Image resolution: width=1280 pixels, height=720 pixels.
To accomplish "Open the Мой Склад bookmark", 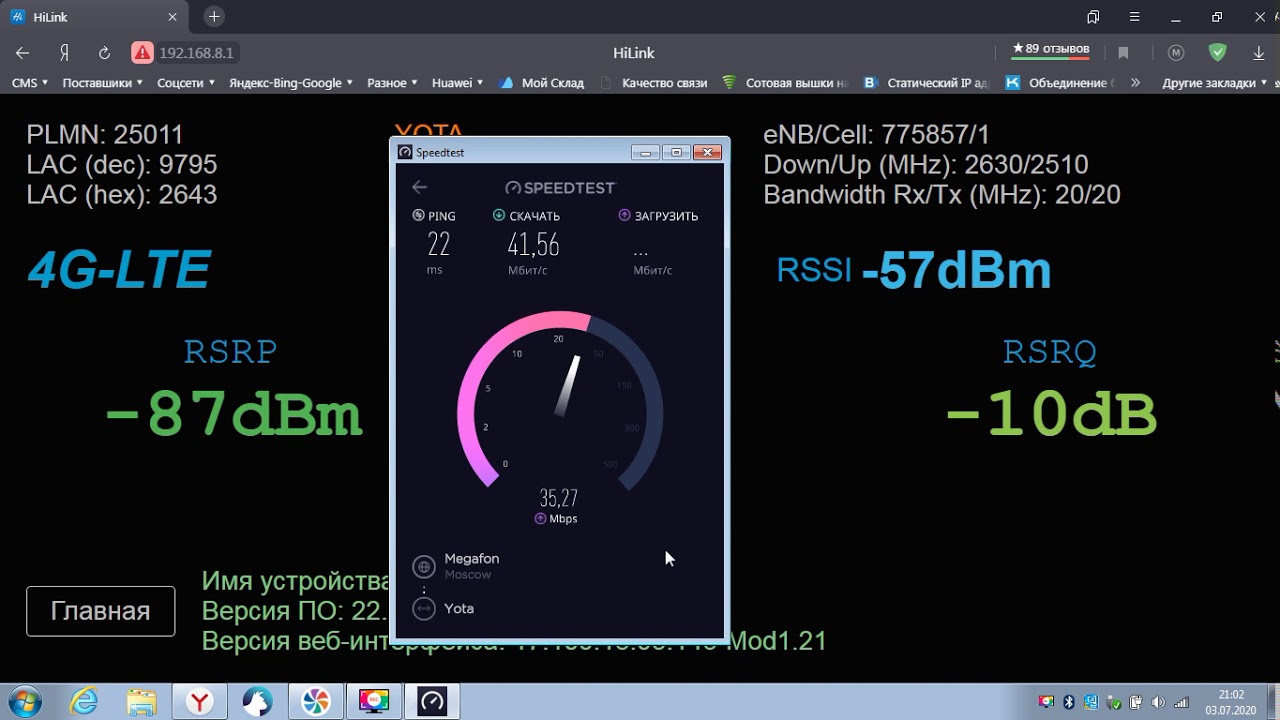I will click(x=541, y=83).
